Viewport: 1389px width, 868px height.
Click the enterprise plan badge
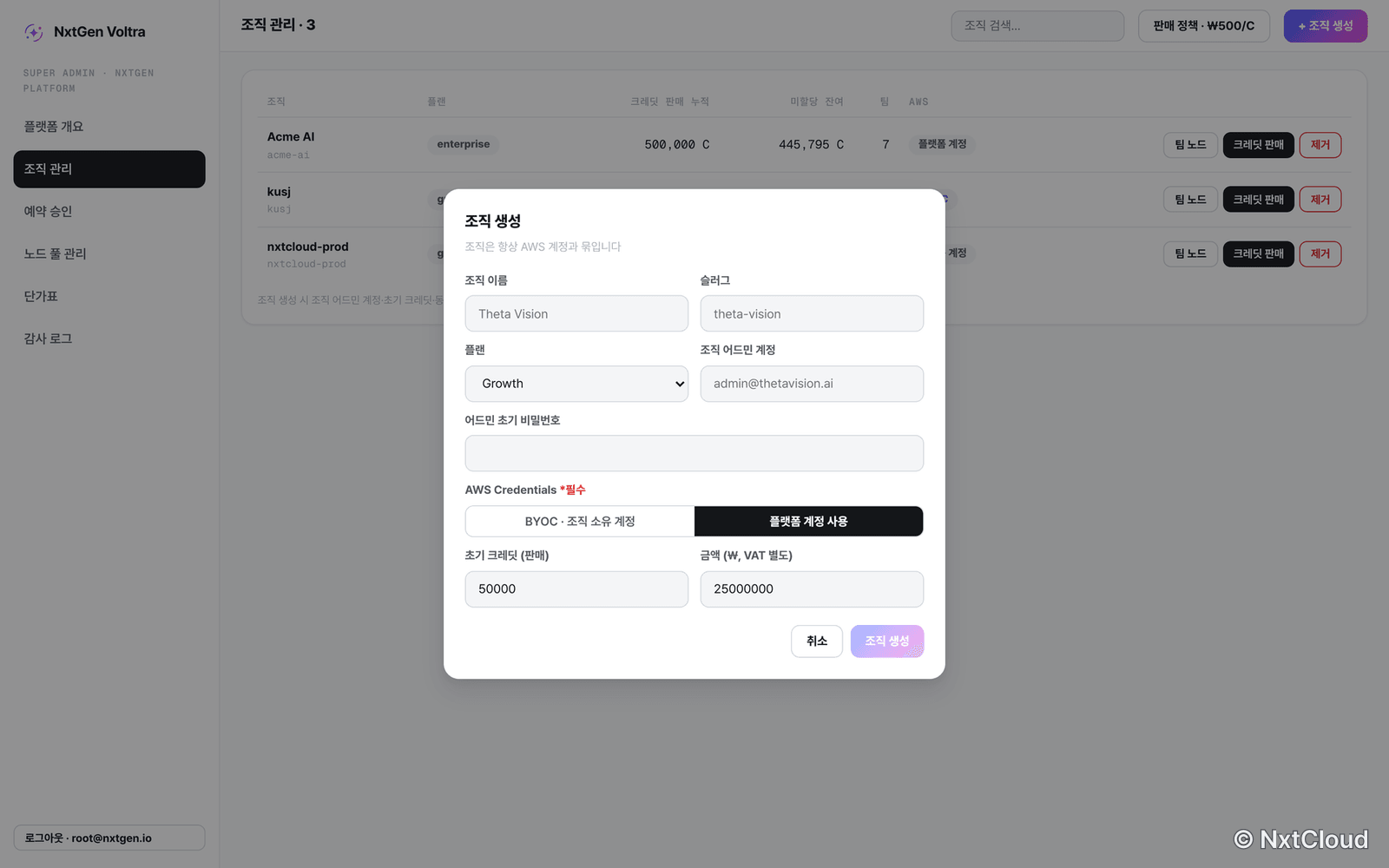click(464, 144)
